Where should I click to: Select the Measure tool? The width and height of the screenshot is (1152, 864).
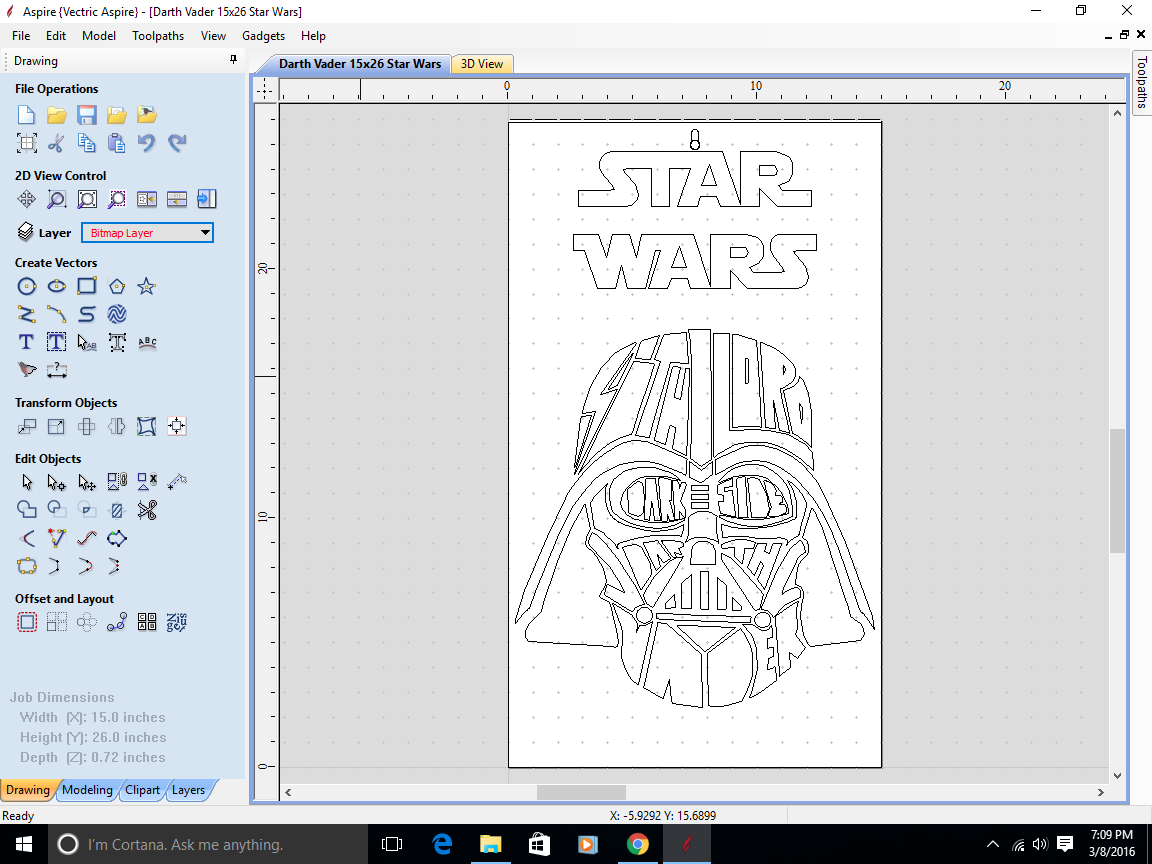[176, 482]
